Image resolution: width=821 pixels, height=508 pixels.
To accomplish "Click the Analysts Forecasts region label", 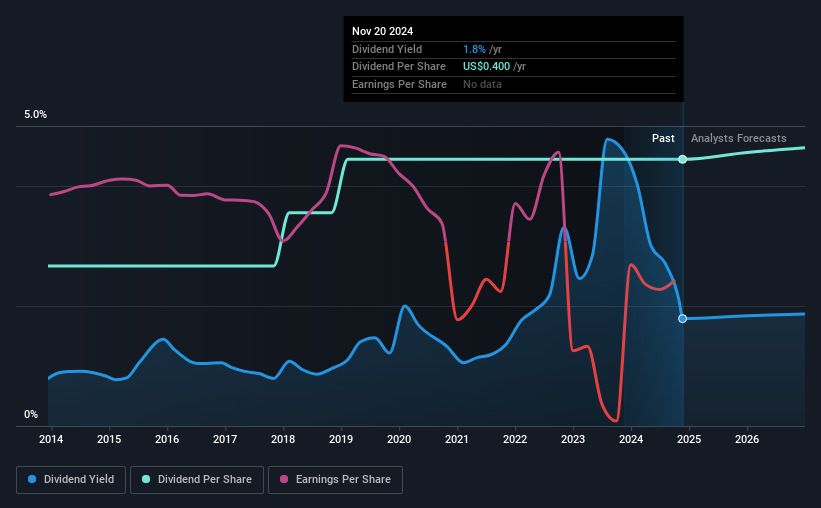I will tap(738, 138).
